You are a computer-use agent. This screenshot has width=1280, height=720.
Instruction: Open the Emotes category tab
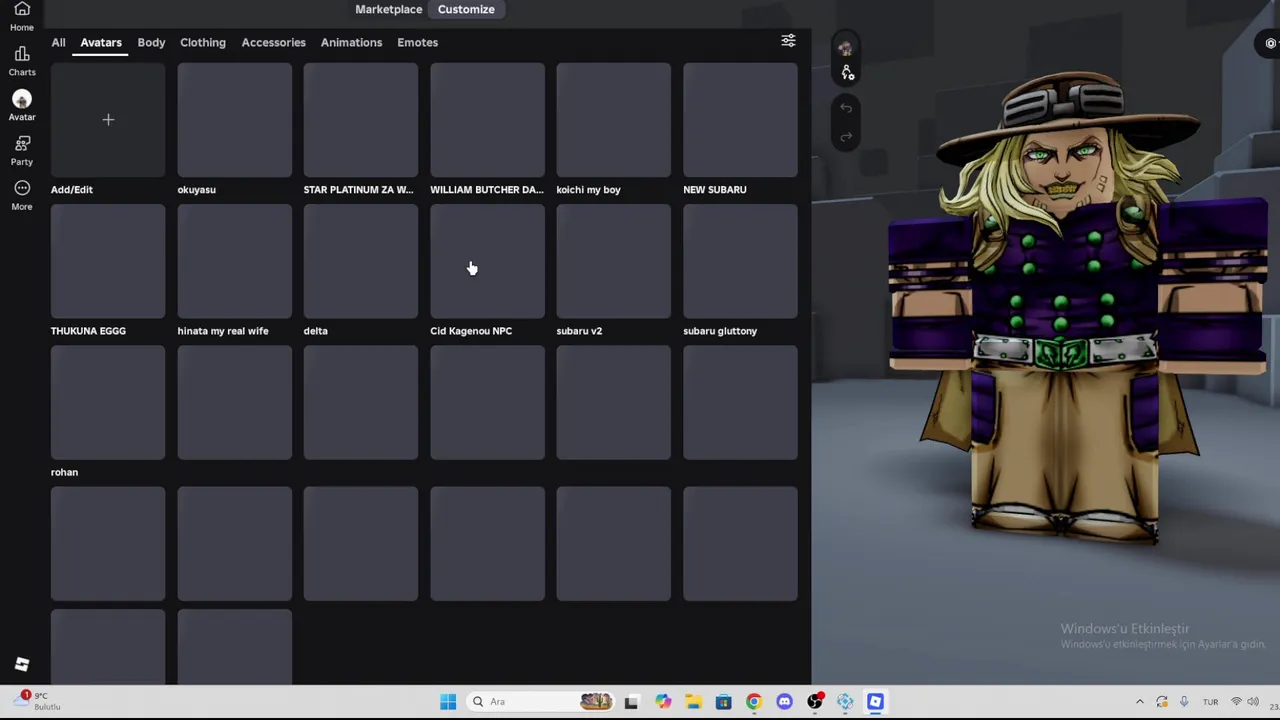(x=417, y=42)
